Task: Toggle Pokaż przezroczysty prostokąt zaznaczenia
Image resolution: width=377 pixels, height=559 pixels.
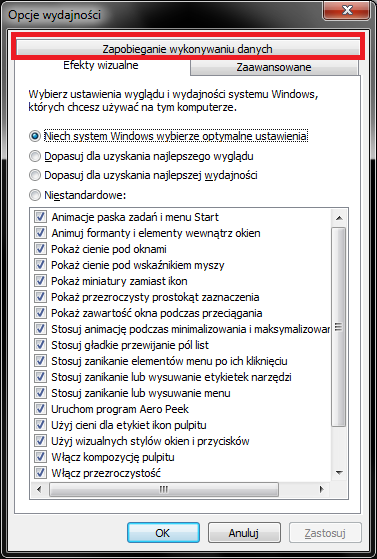Action: click(x=40, y=297)
